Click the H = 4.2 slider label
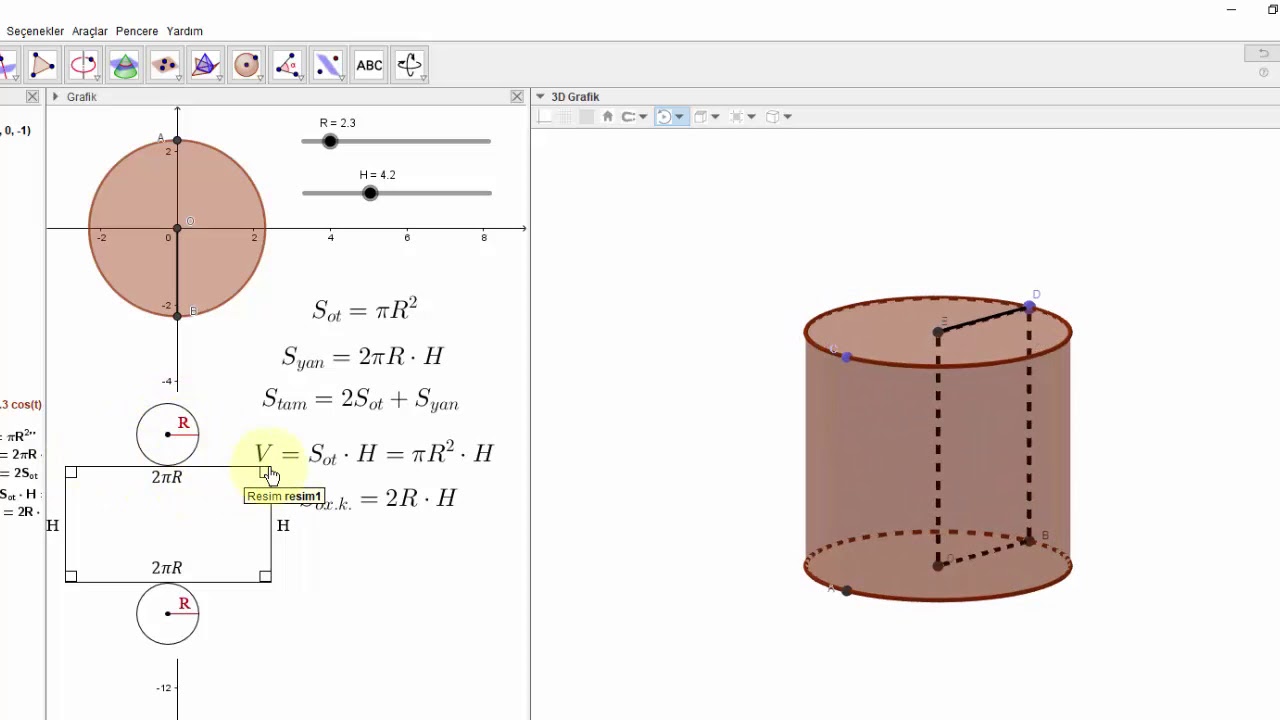The image size is (1280, 720). tap(378, 175)
